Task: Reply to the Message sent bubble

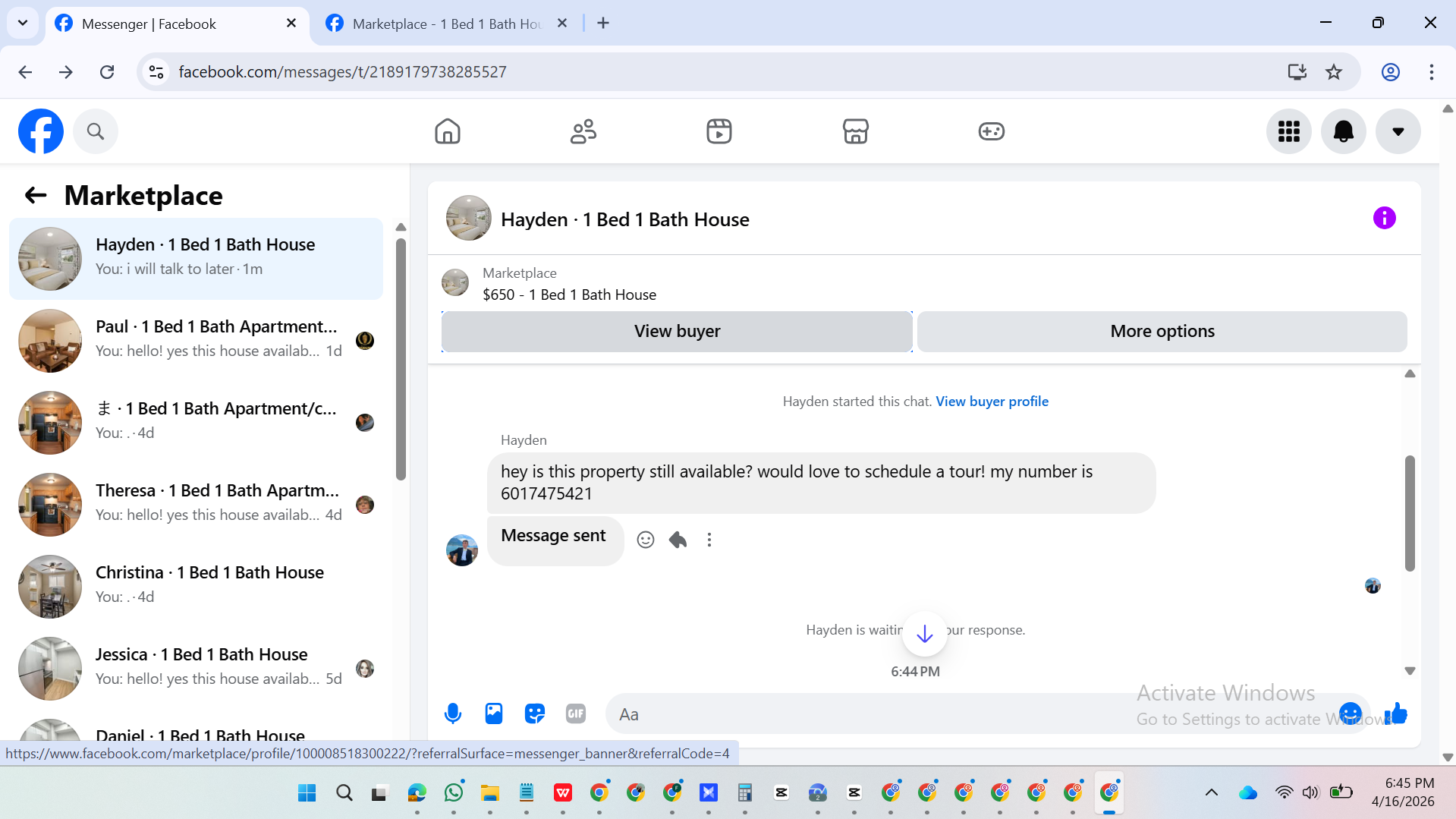Action: pyautogui.click(x=678, y=540)
